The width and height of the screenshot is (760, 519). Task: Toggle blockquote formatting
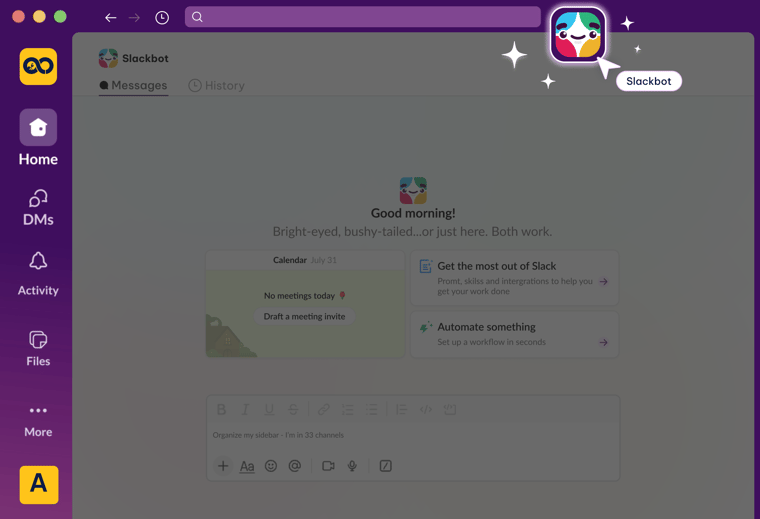(x=401, y=409)
